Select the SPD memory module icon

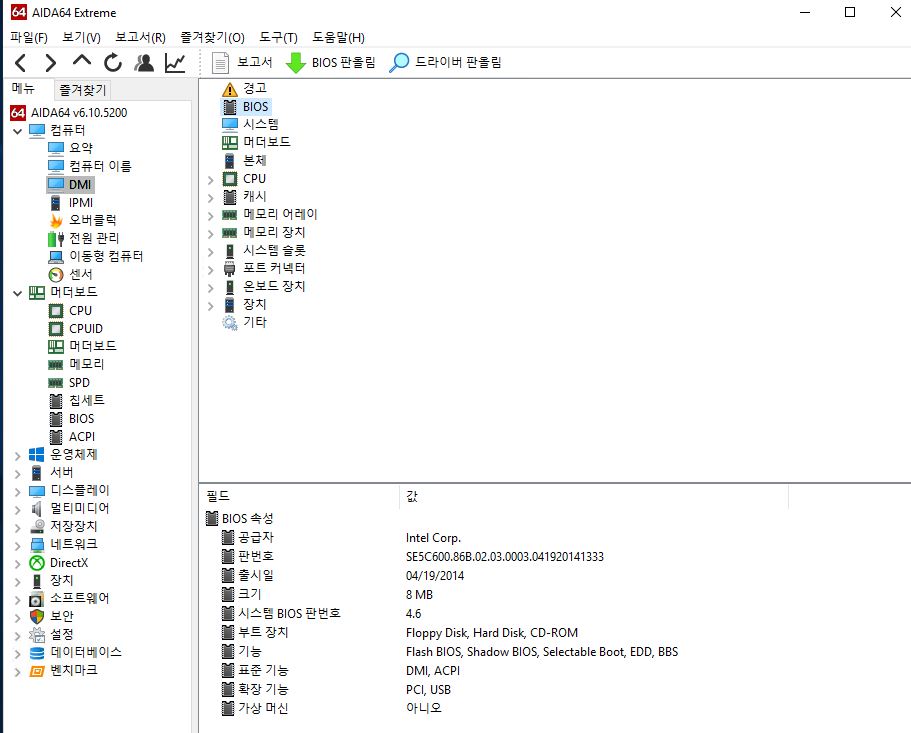[56, 383]
